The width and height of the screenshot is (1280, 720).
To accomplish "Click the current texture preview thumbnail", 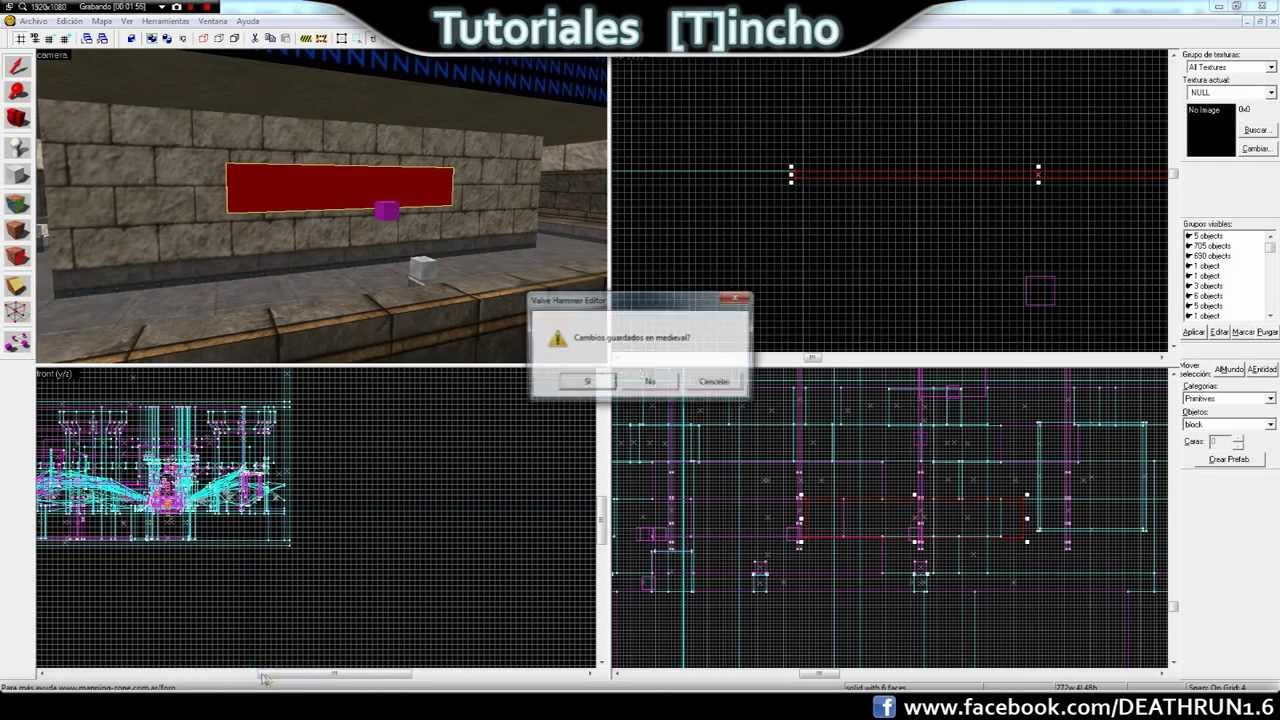I will (x=1211, y=130).
